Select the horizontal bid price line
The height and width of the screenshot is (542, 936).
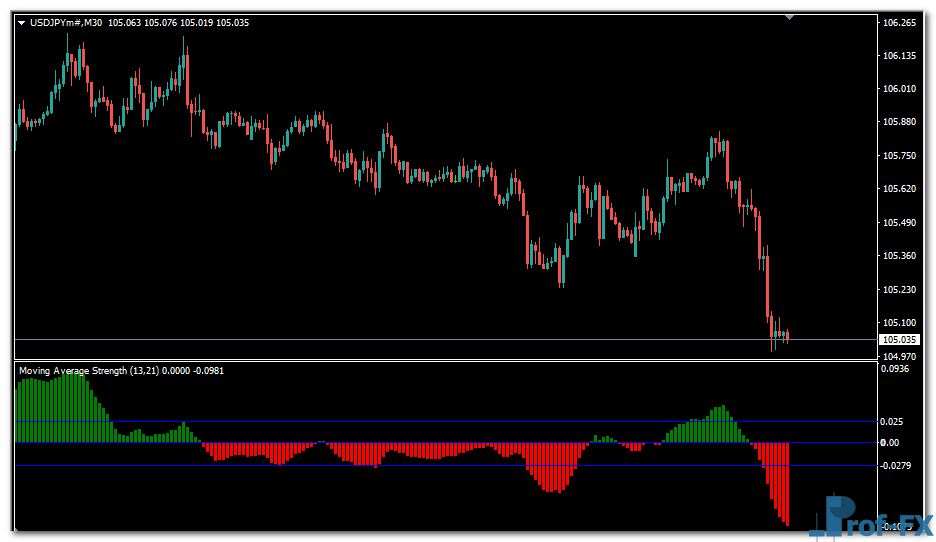coord(400,340)
